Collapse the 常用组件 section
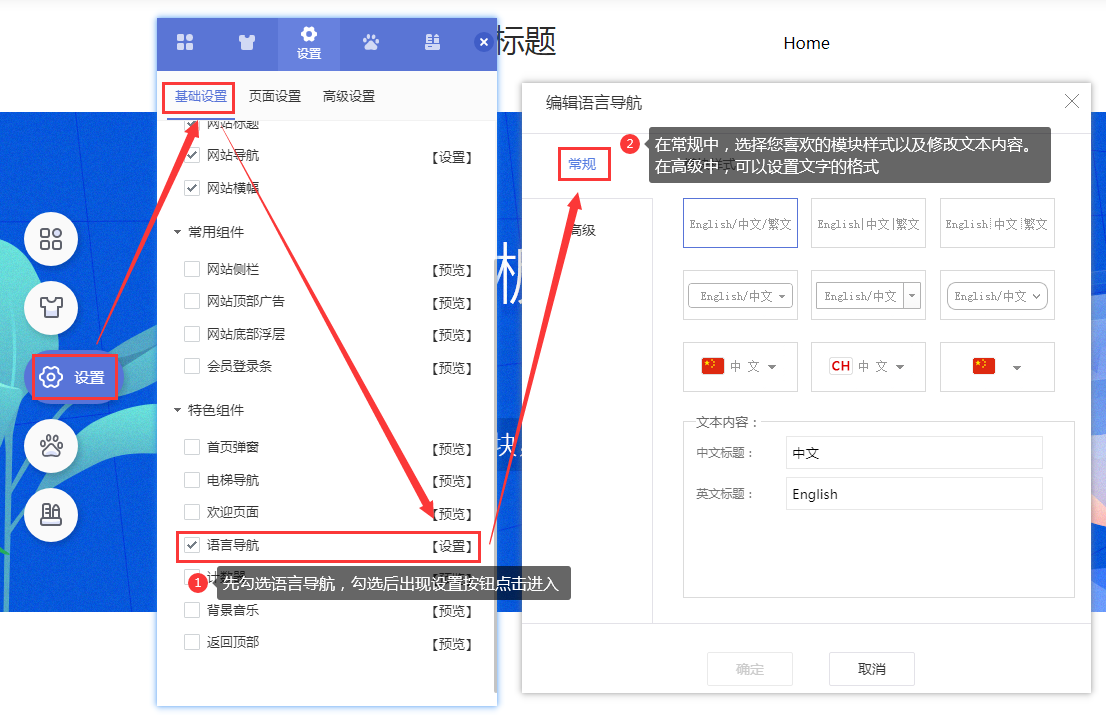The width and height of the screenshot is (1106, 715). (178, 232)
